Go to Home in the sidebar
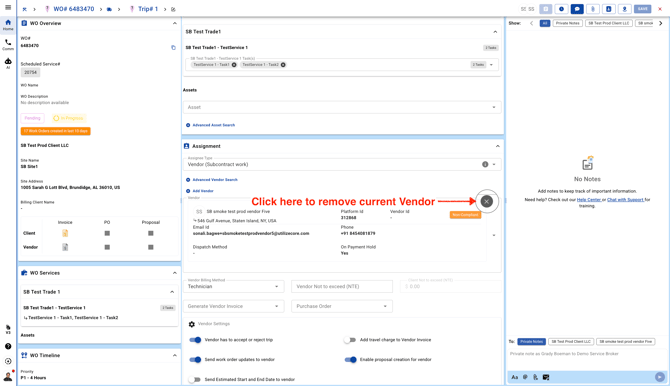670x386 pixels. [8, 25]
